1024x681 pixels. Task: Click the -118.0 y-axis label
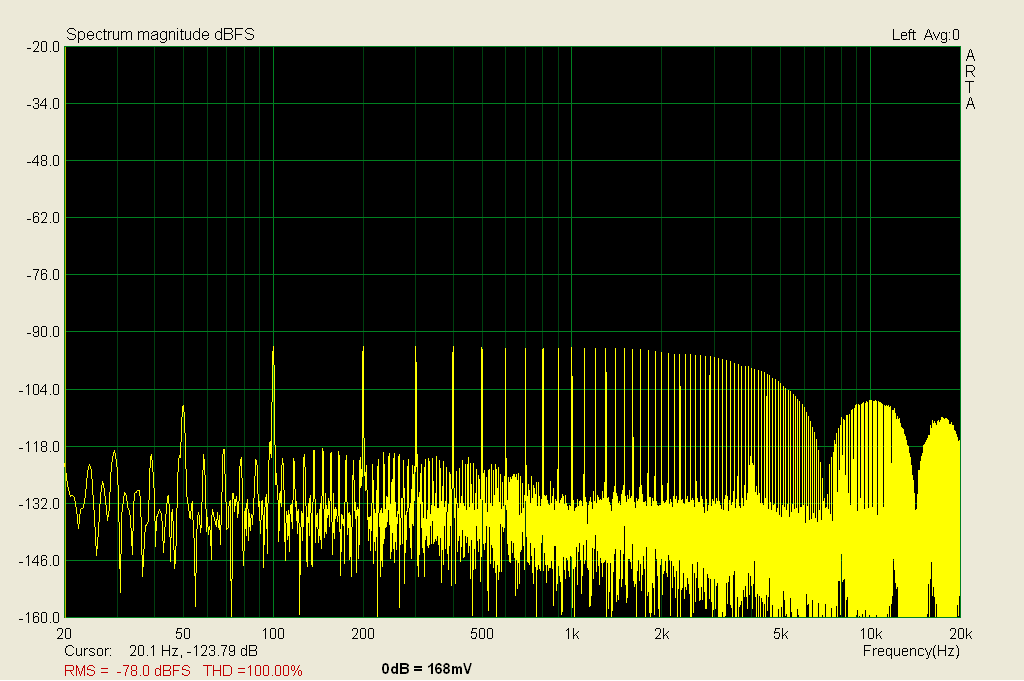click(x=40, y=447)
